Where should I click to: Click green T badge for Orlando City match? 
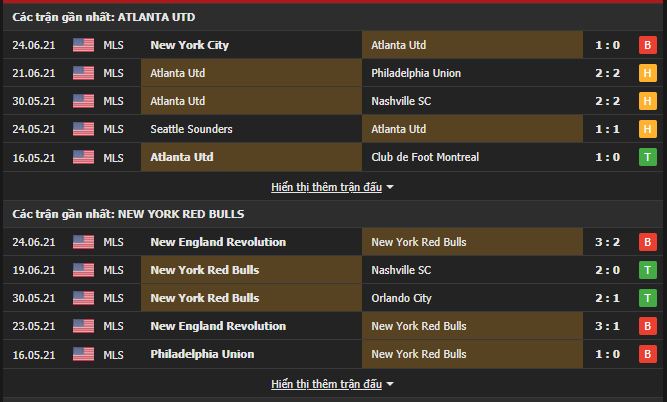tap(647, 298)
